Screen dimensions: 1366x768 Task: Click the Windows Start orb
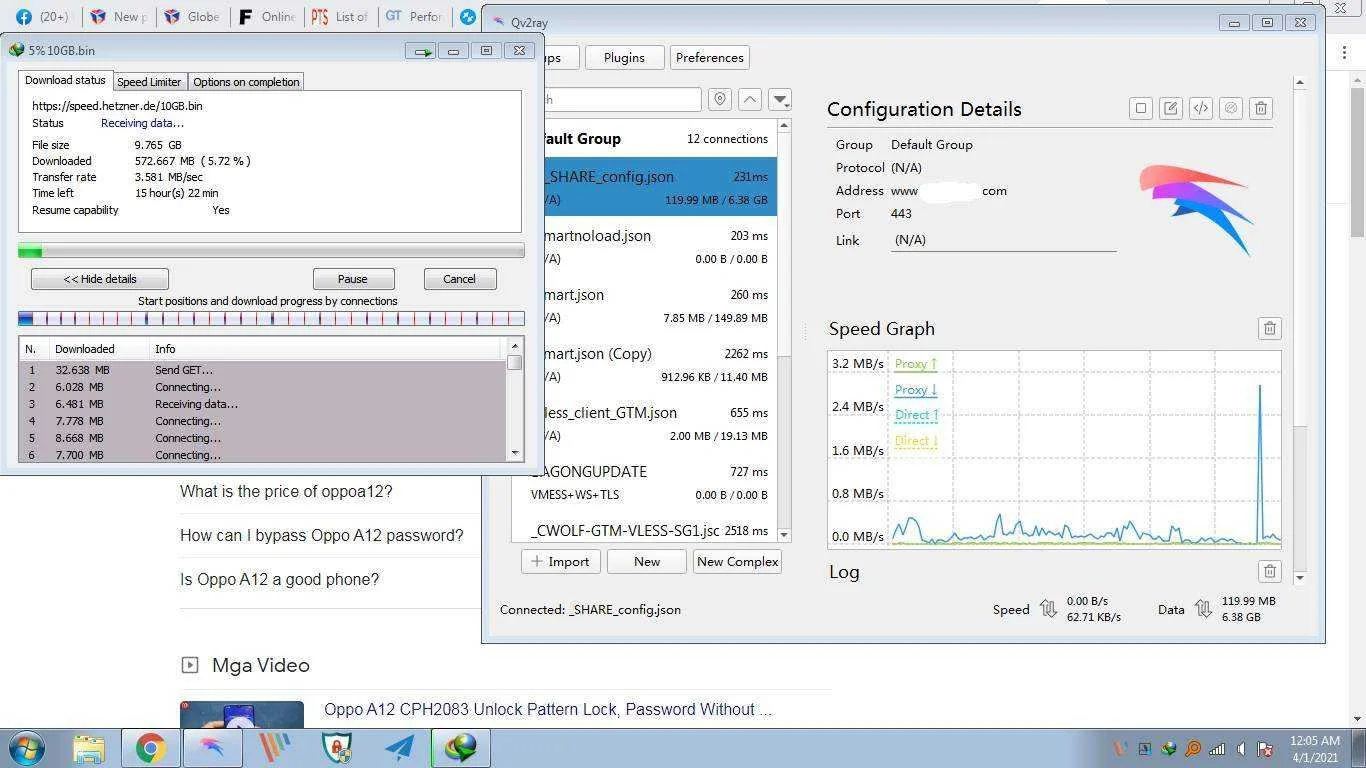click(26, 748)
